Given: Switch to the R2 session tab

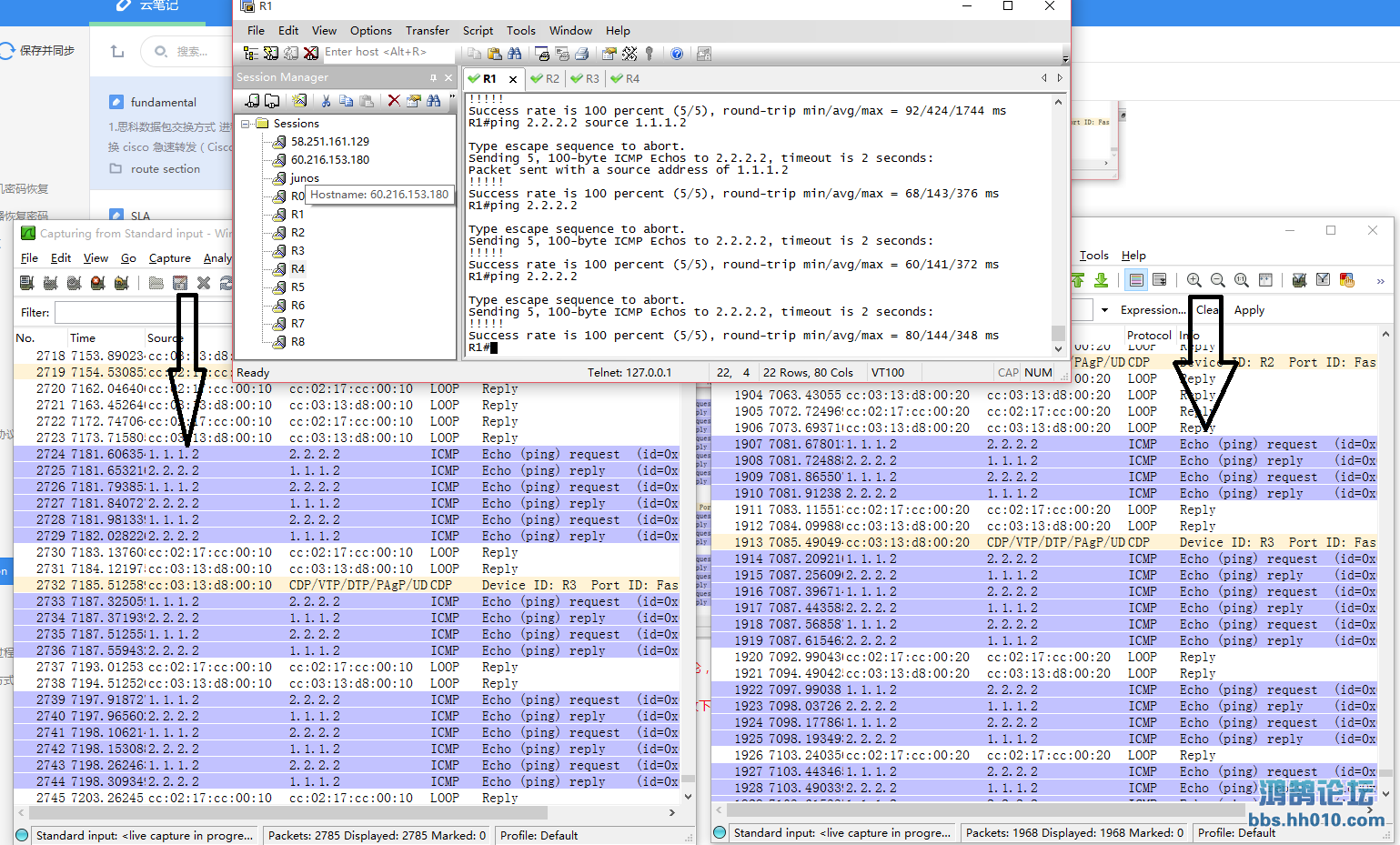Looking at the screenshot, I should pyautogui.click(x=545, y=79).
